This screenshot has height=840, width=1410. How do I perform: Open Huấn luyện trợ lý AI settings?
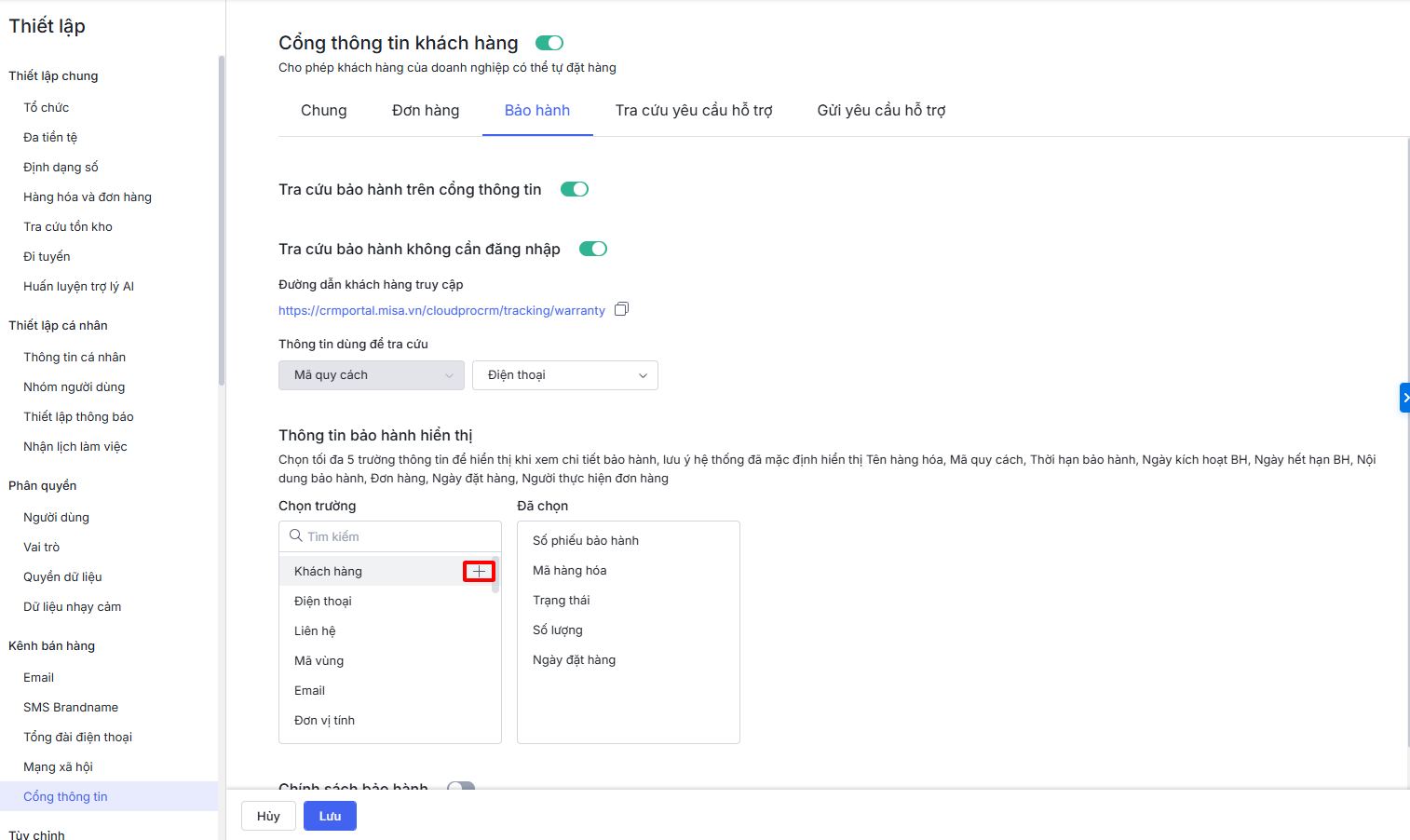pos(78,286)
